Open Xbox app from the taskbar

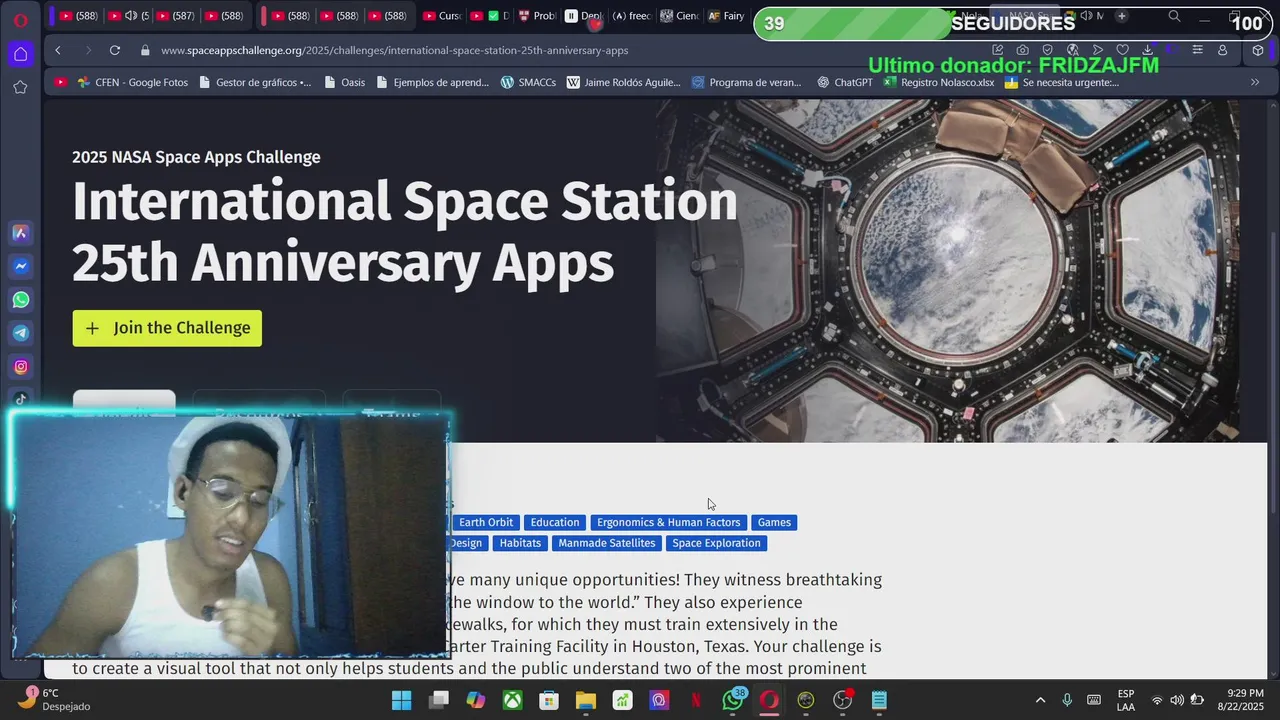click(512, 700)
